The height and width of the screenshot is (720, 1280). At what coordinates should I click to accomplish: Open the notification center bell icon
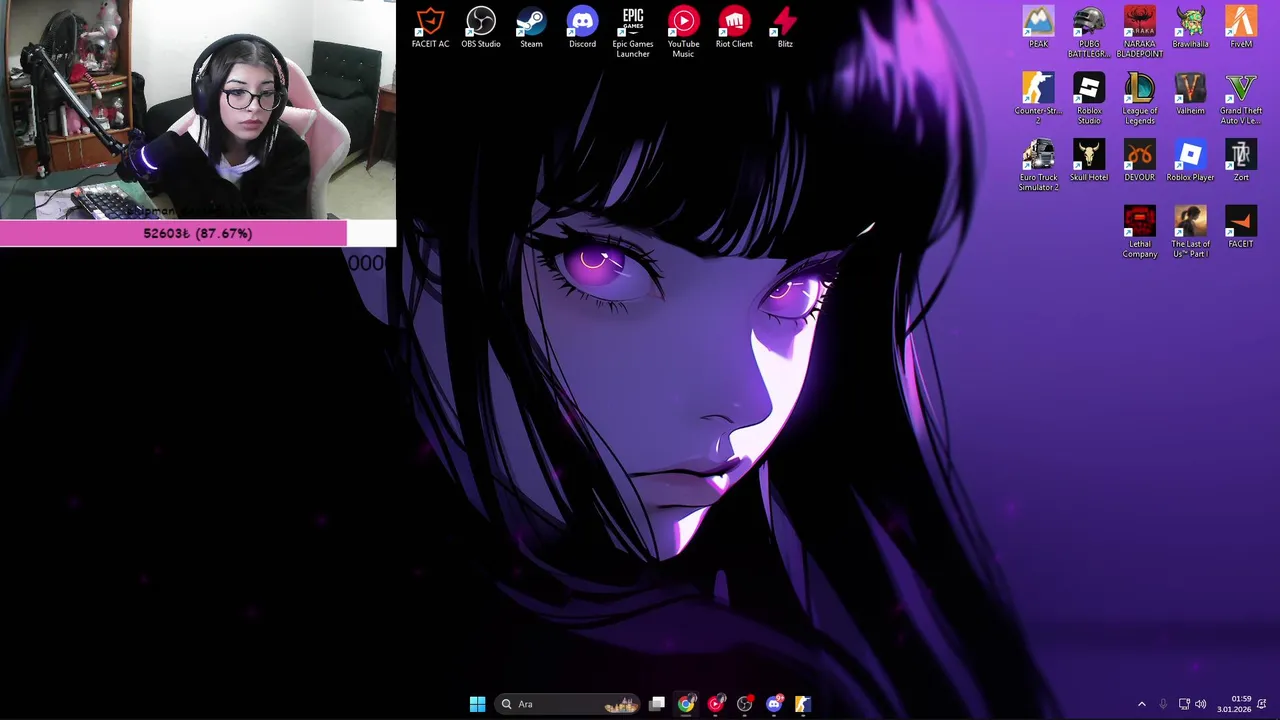click(1262, 704)
